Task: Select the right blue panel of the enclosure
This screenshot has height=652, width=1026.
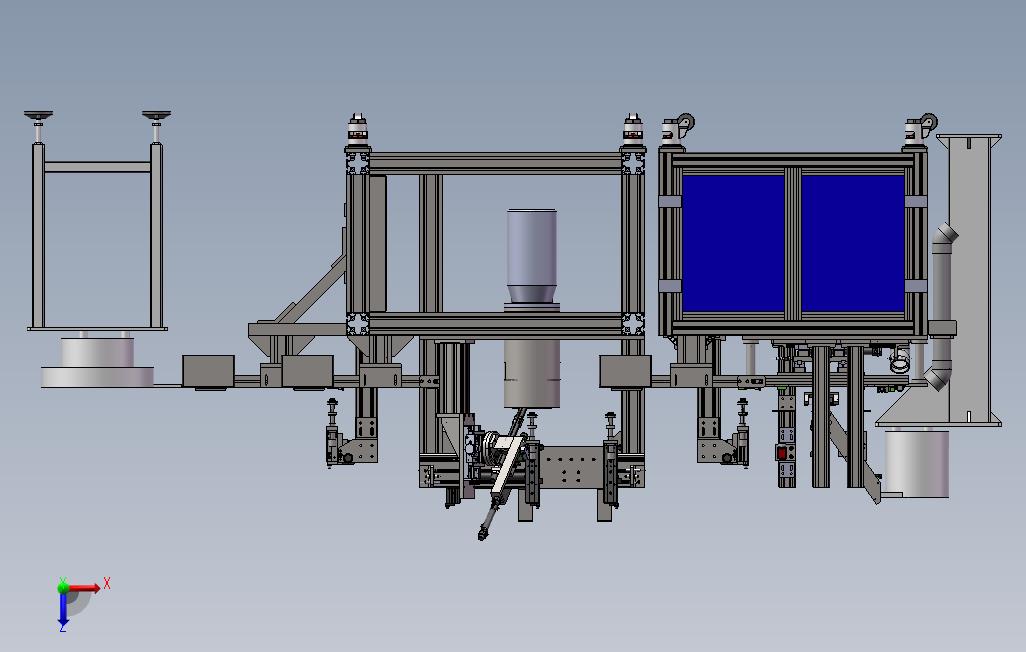Action: click(x=853, y=243)
